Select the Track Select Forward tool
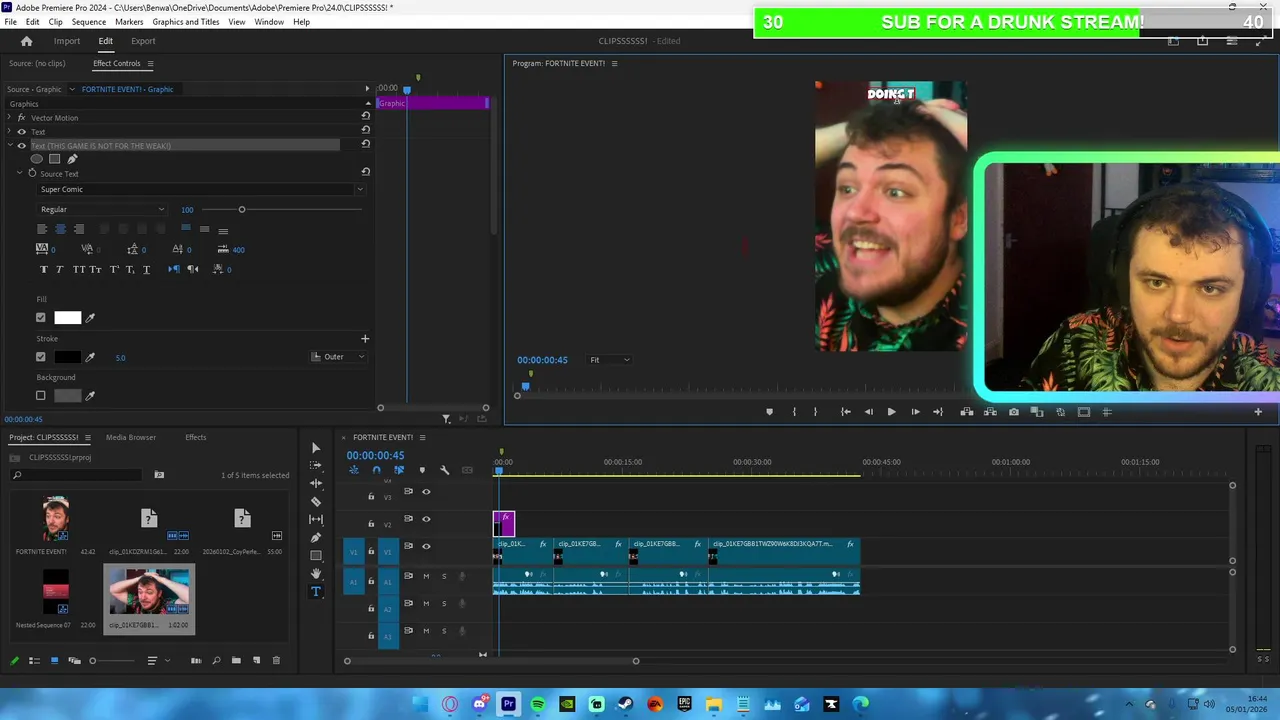Viewport: 1280px width, 720px height. tap(316, 465)
